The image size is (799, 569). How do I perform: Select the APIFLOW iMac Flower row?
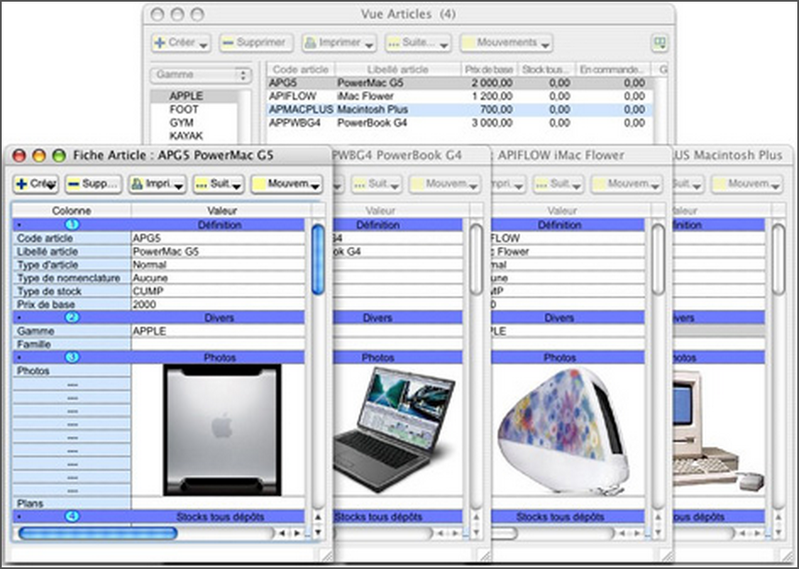point(459,96)
